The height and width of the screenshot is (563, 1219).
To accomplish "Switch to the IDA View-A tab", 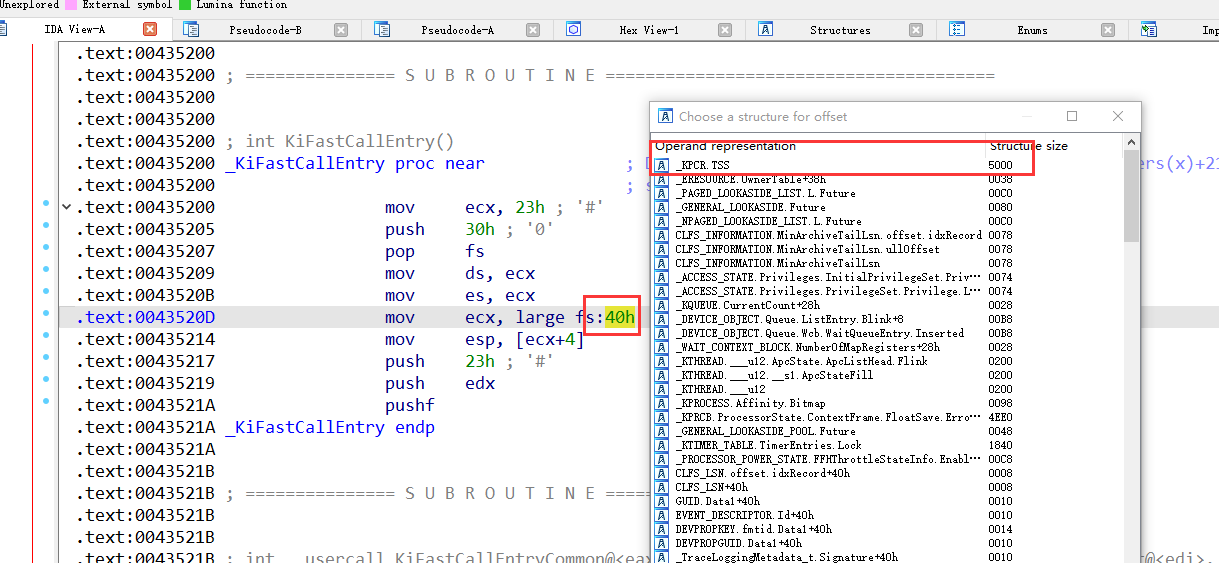I will (x=74, y=30).
